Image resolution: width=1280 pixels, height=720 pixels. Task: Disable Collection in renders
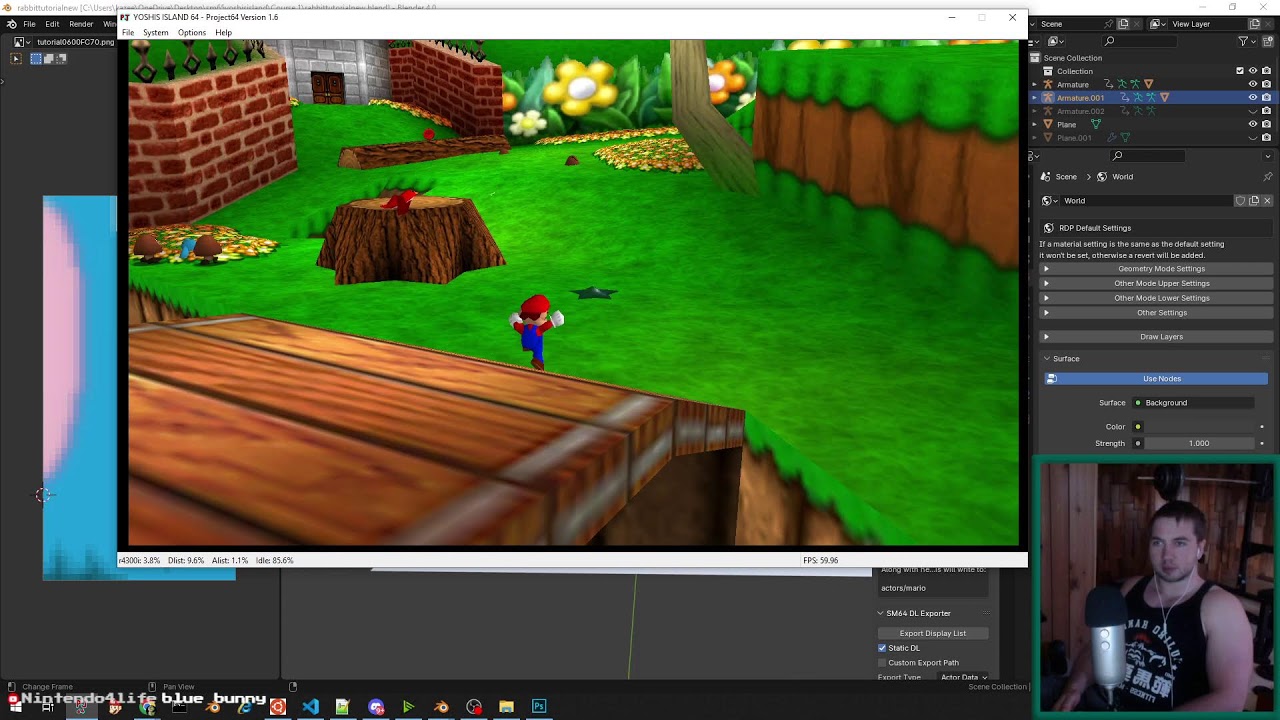pyautogui.click(x=1266, y=71)
